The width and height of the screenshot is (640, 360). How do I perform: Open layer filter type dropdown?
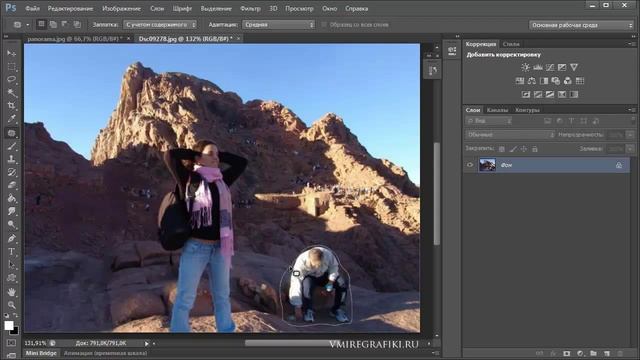489,121
